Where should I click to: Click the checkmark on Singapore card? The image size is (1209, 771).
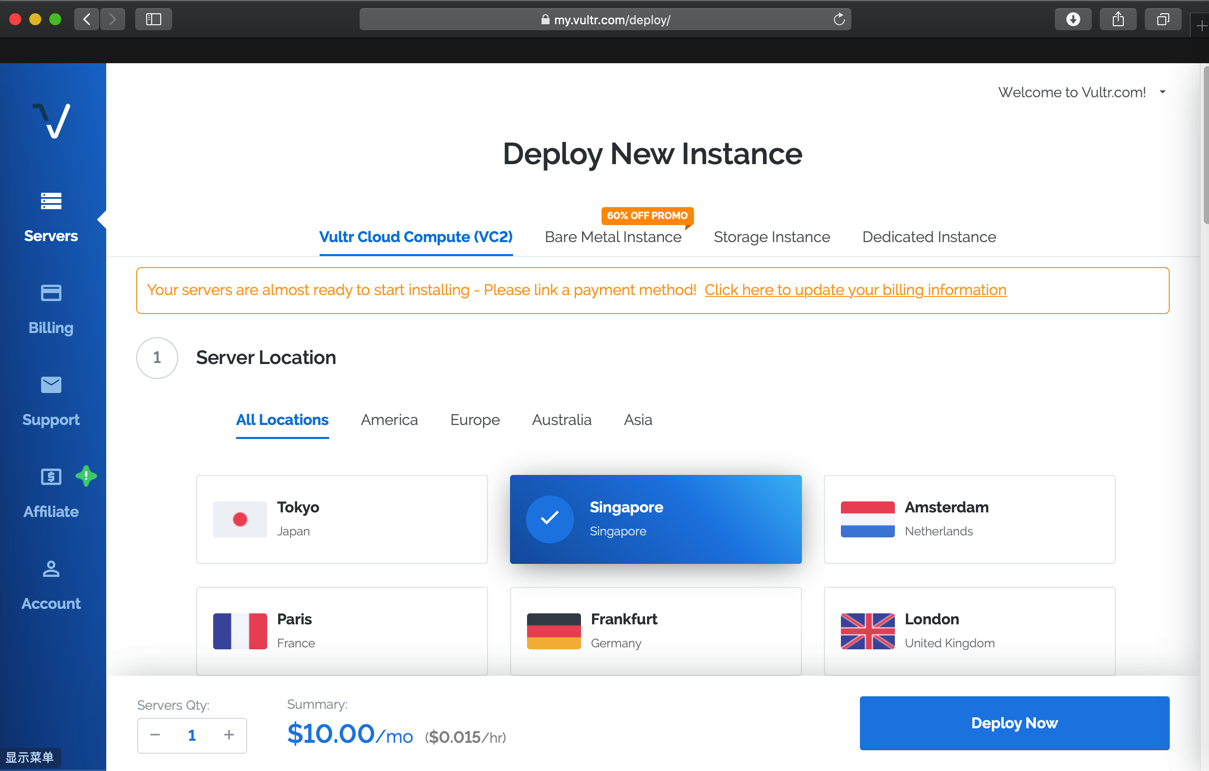tap(550, 519)
